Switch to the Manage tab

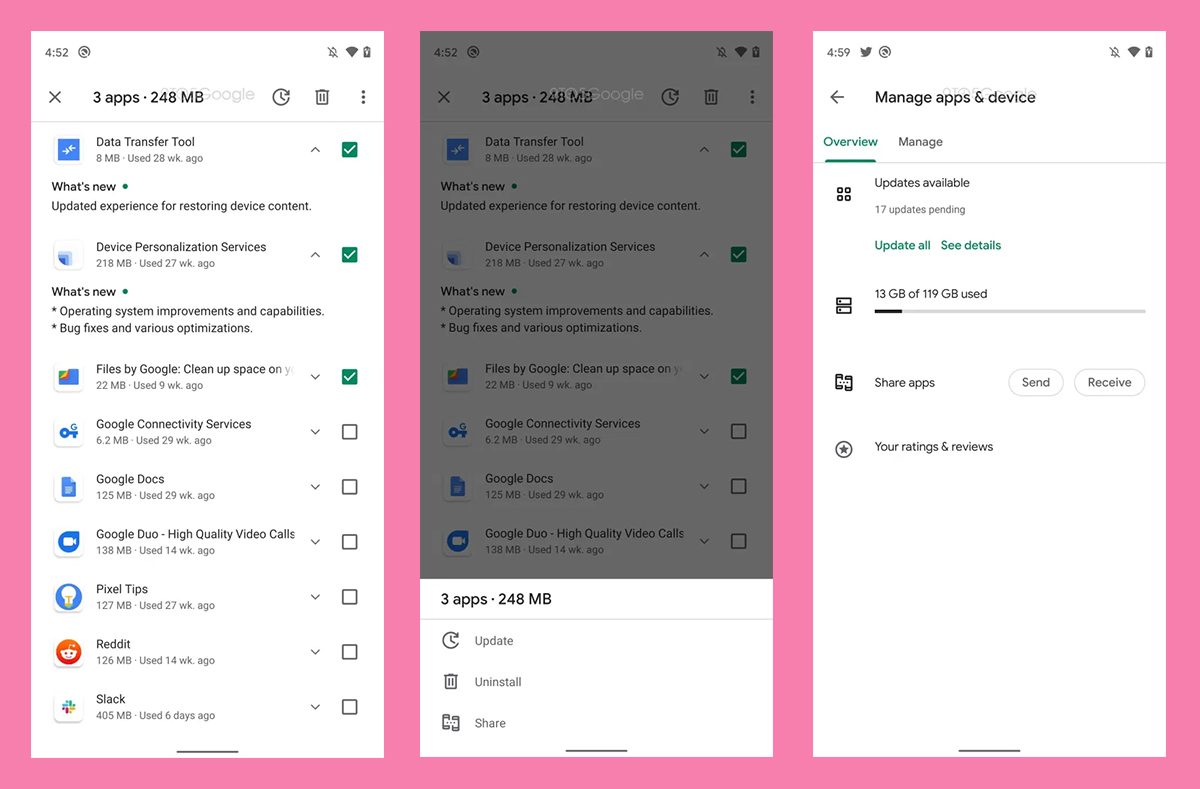click(920, 142)
